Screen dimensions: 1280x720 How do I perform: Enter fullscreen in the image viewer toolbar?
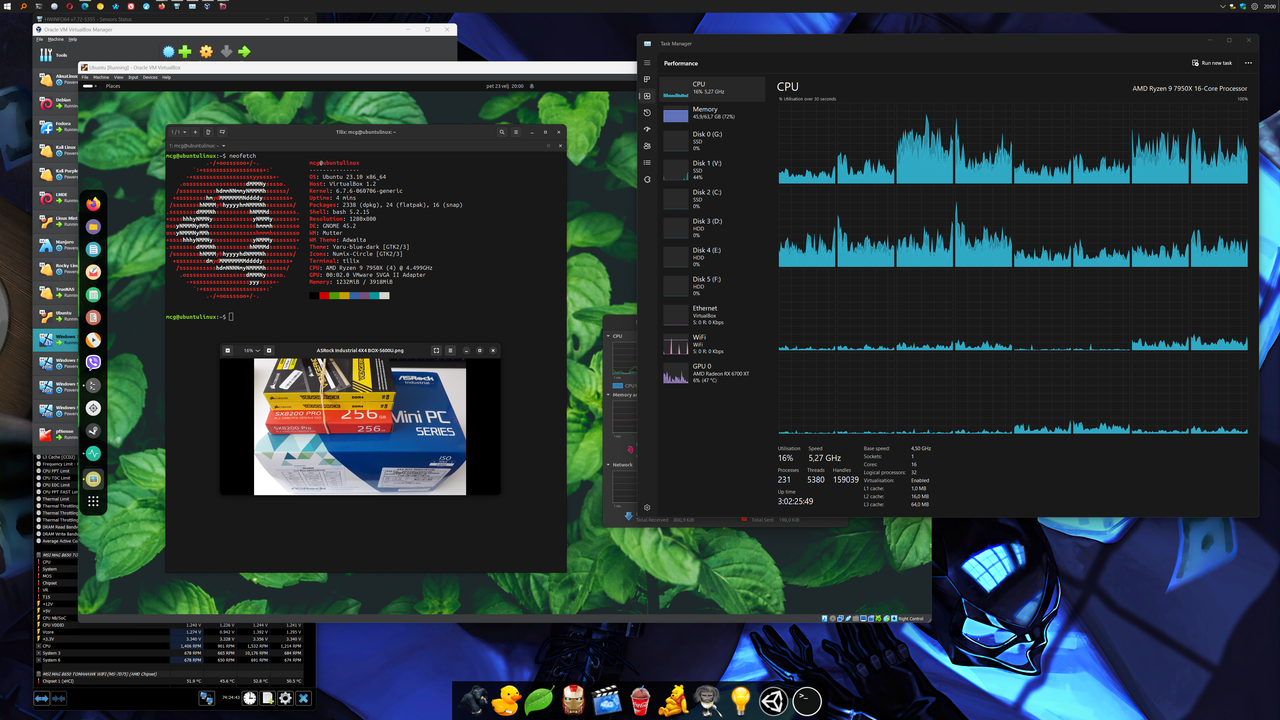pyautogui.click(x=437, y=350)
